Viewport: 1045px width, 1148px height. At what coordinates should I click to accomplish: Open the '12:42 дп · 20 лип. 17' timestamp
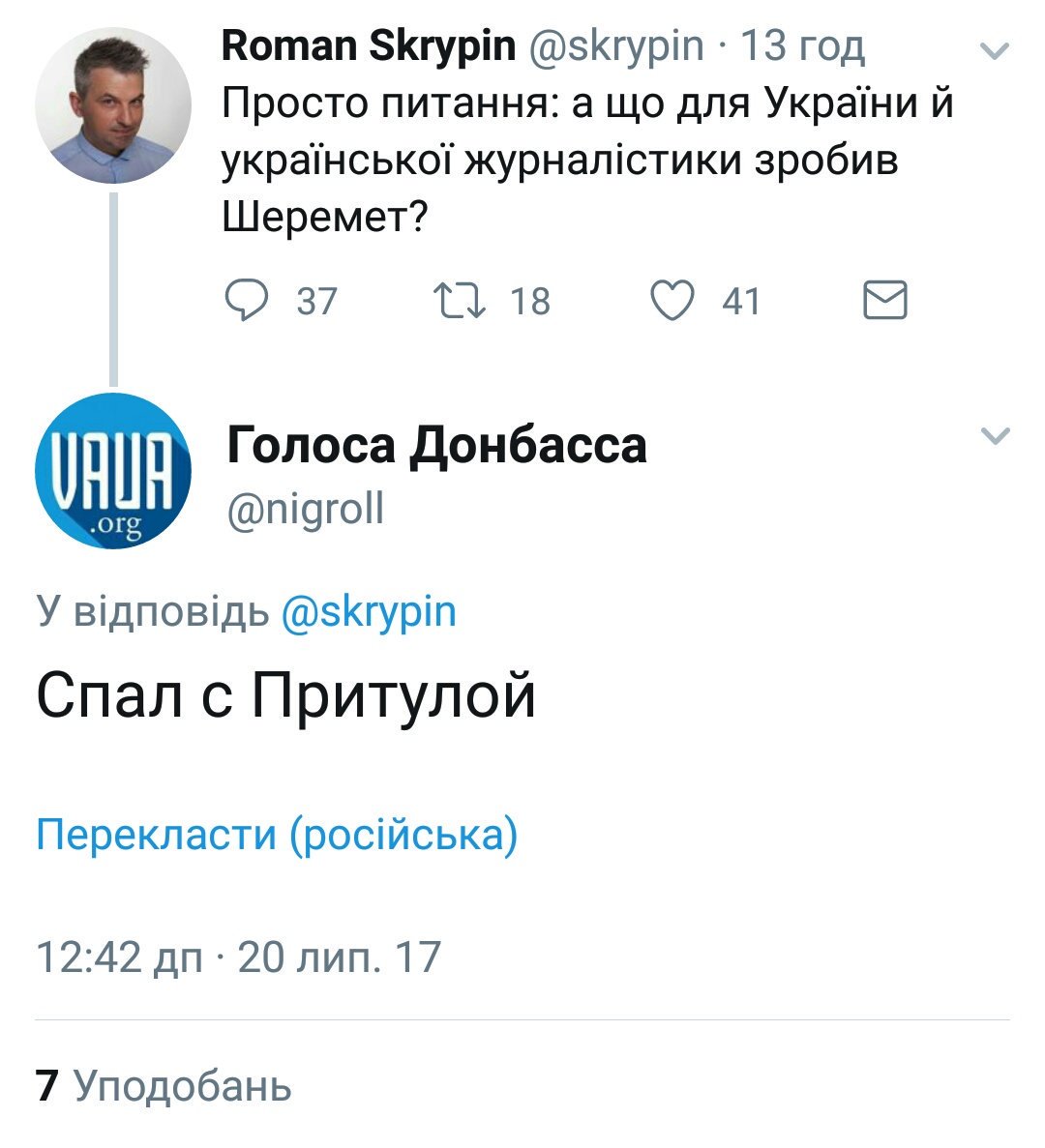(238, 957)
